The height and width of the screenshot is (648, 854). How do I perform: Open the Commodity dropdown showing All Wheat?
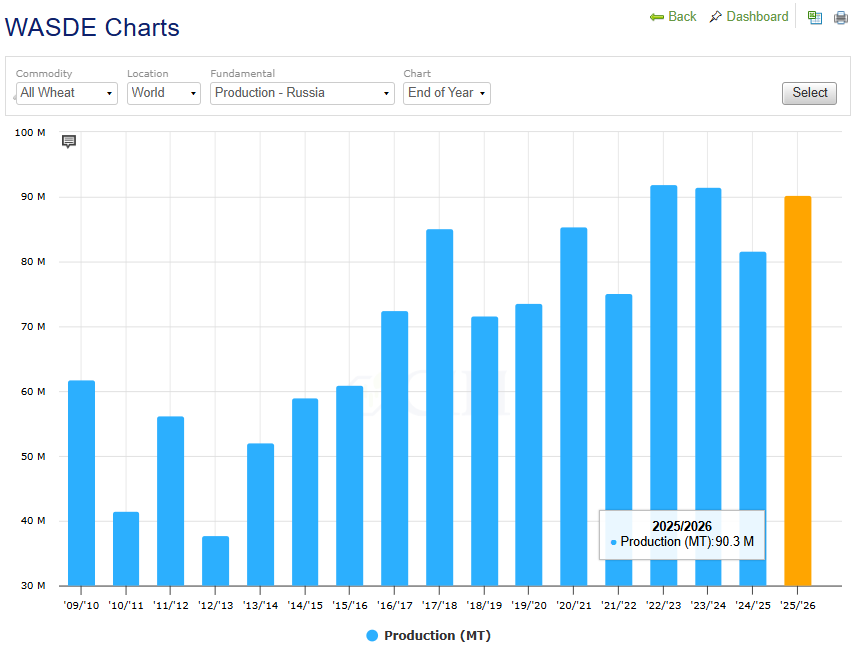[66, 93]
